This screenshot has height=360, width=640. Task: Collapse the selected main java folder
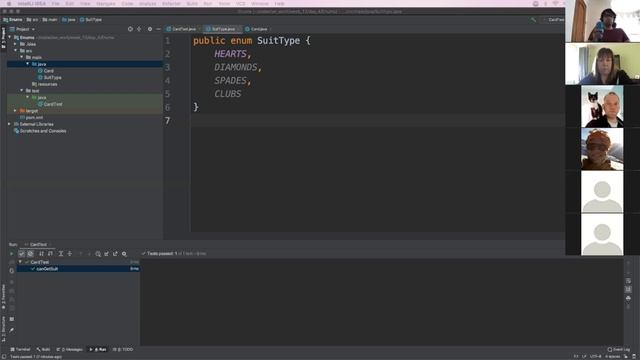[28, 64]
